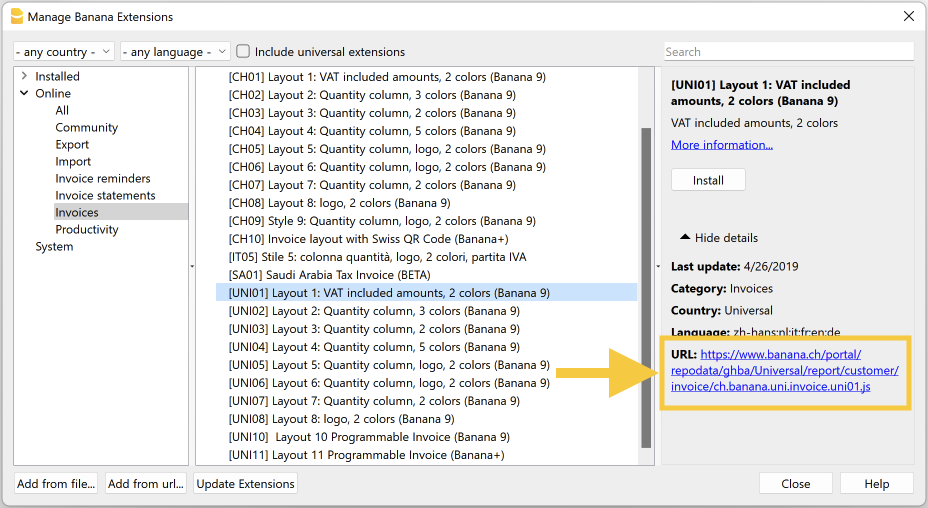Click the Search input field
This screenshot has height=508, width=928.
[789, 52]
